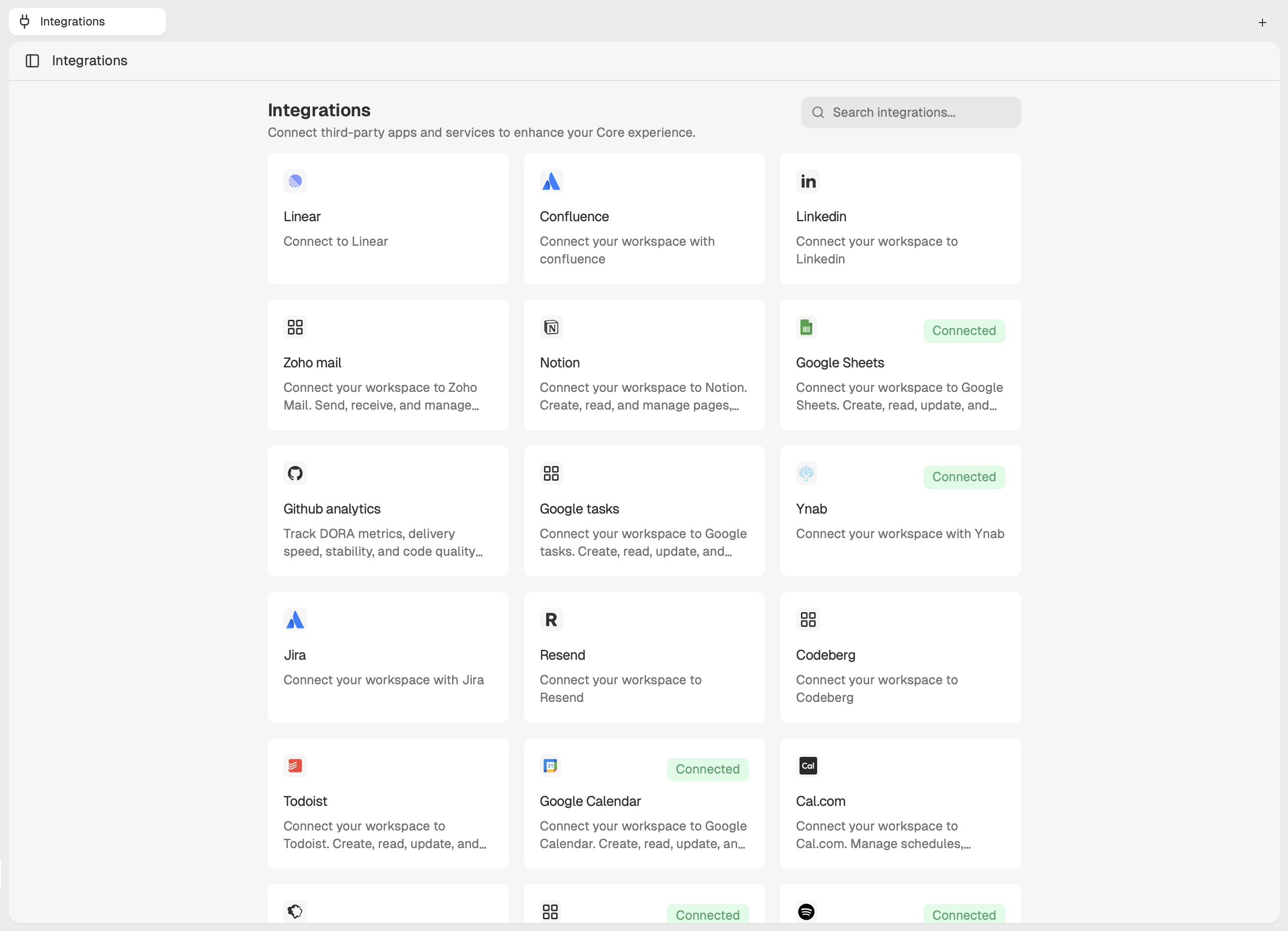Click the Google Calendar icon
This screenshot has width=1288, height=931.
(550, 766)
